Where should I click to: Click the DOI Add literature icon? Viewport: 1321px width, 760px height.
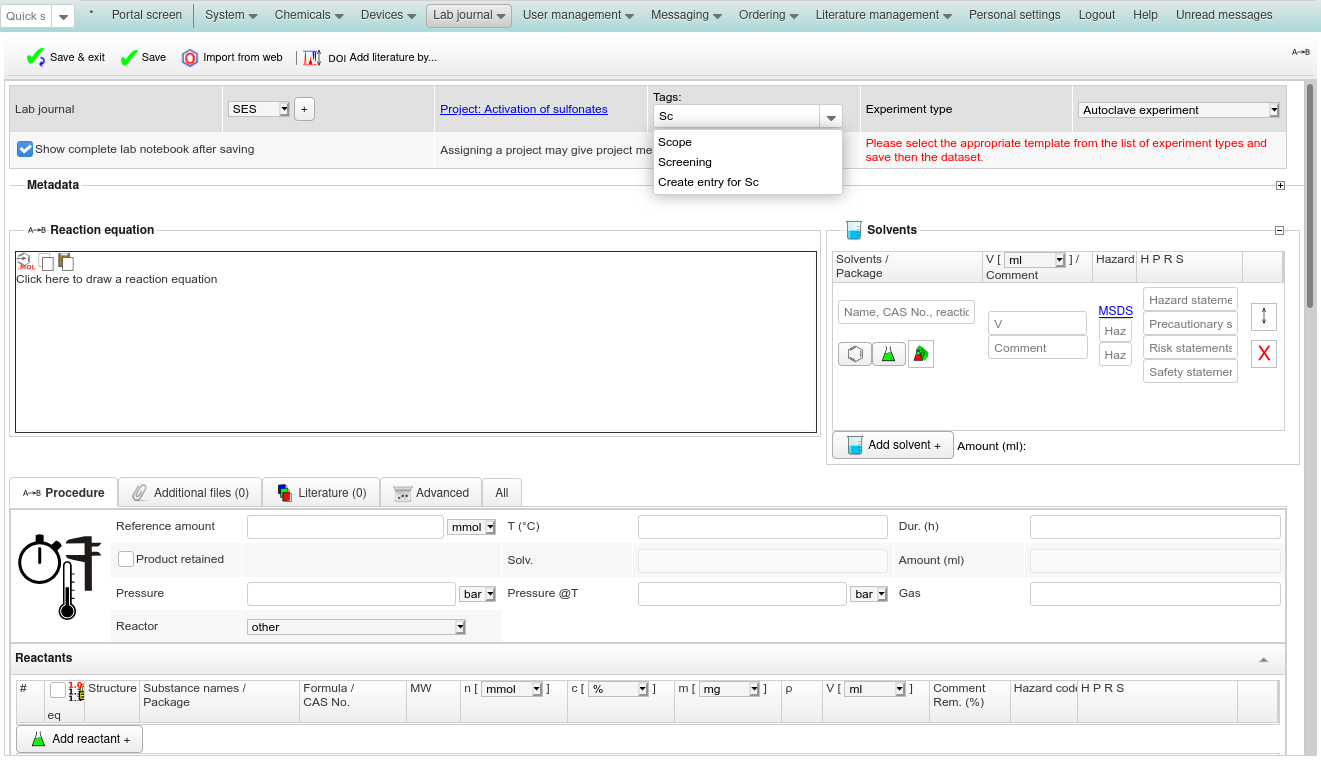pos(312,58)
